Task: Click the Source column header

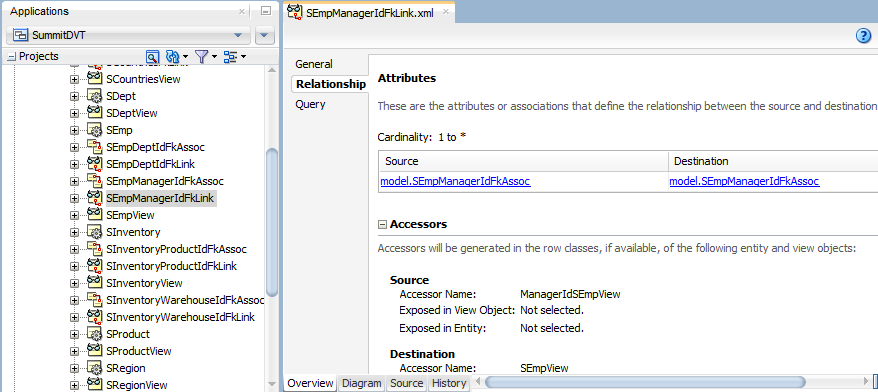Action: pyautogui.click(x=523, y=161)
